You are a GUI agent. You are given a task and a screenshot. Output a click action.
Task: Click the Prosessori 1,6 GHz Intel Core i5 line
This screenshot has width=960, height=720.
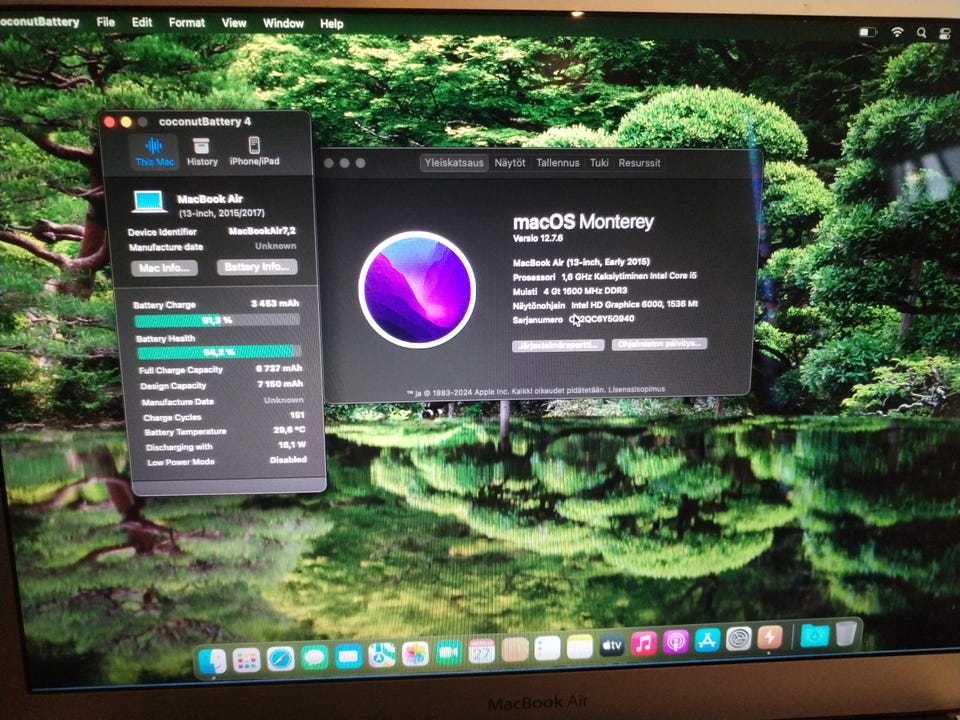(604, 276)
